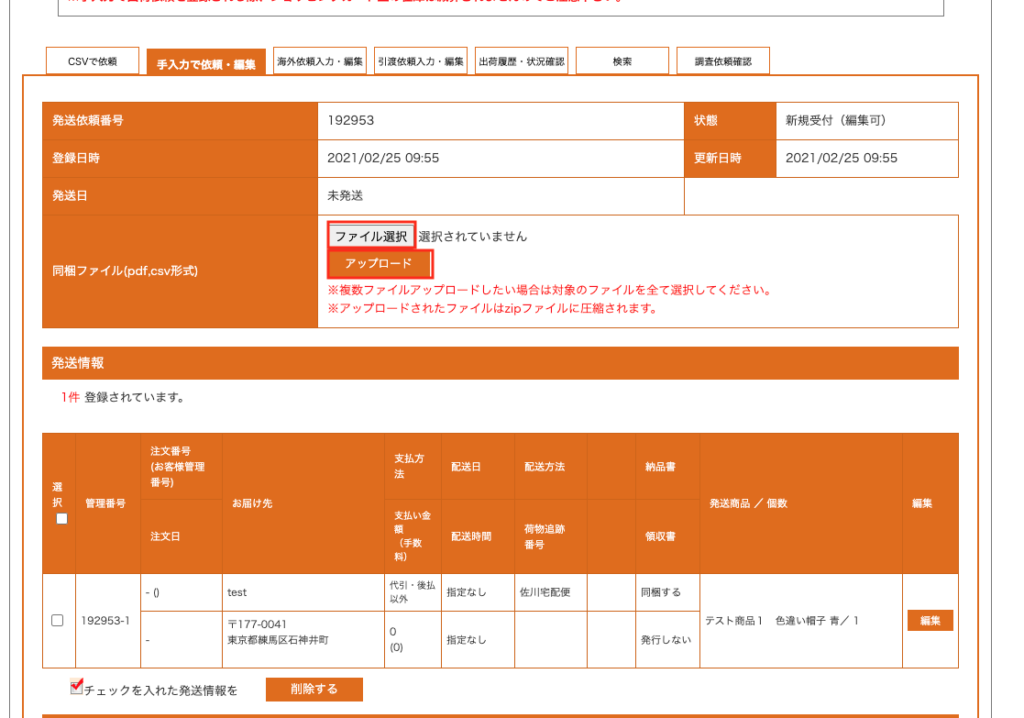Click the ファイル選択 button
The image size is (1024, 718).
(x=371, y=237)
